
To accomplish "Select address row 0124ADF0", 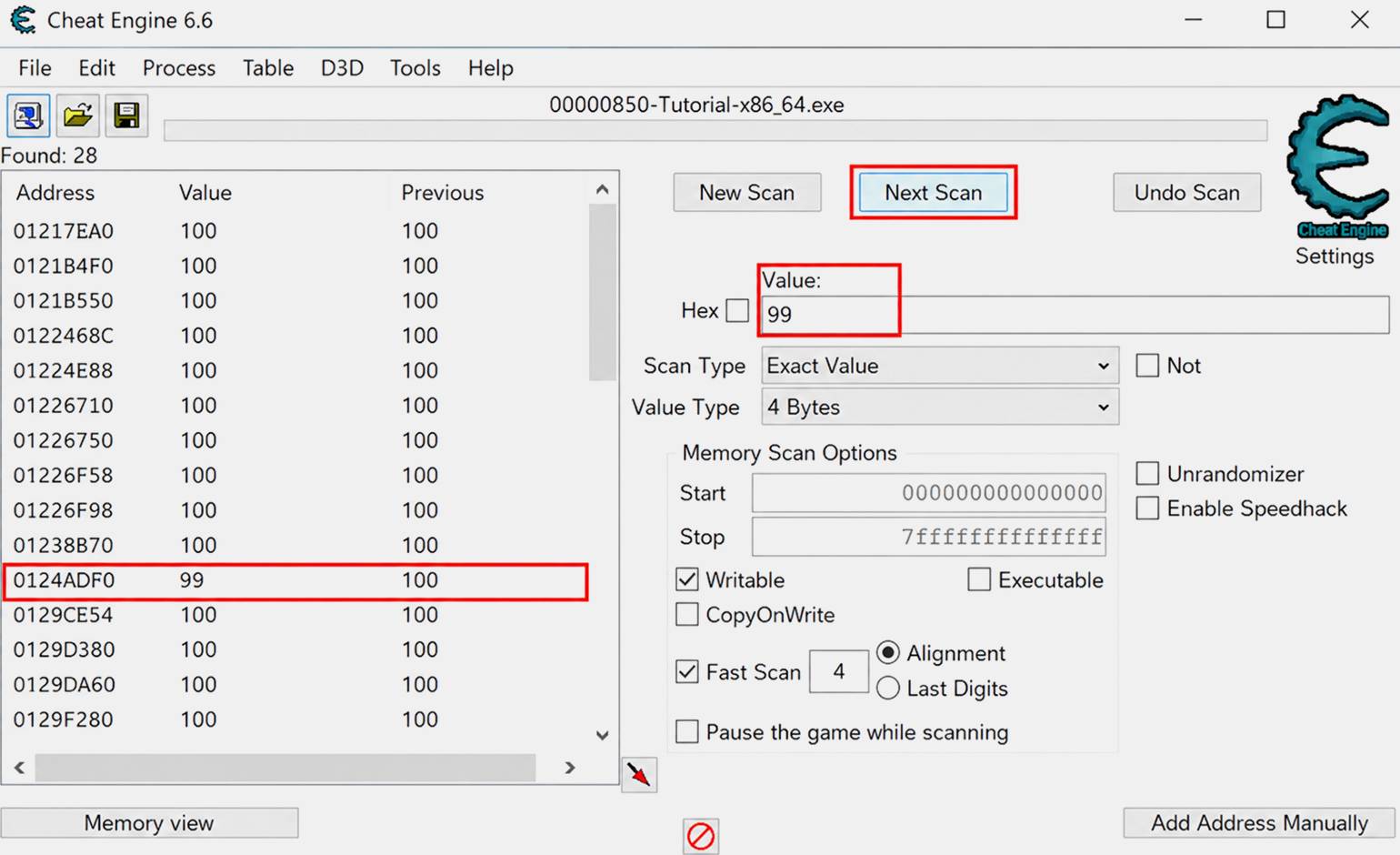I will click(296, 580).
